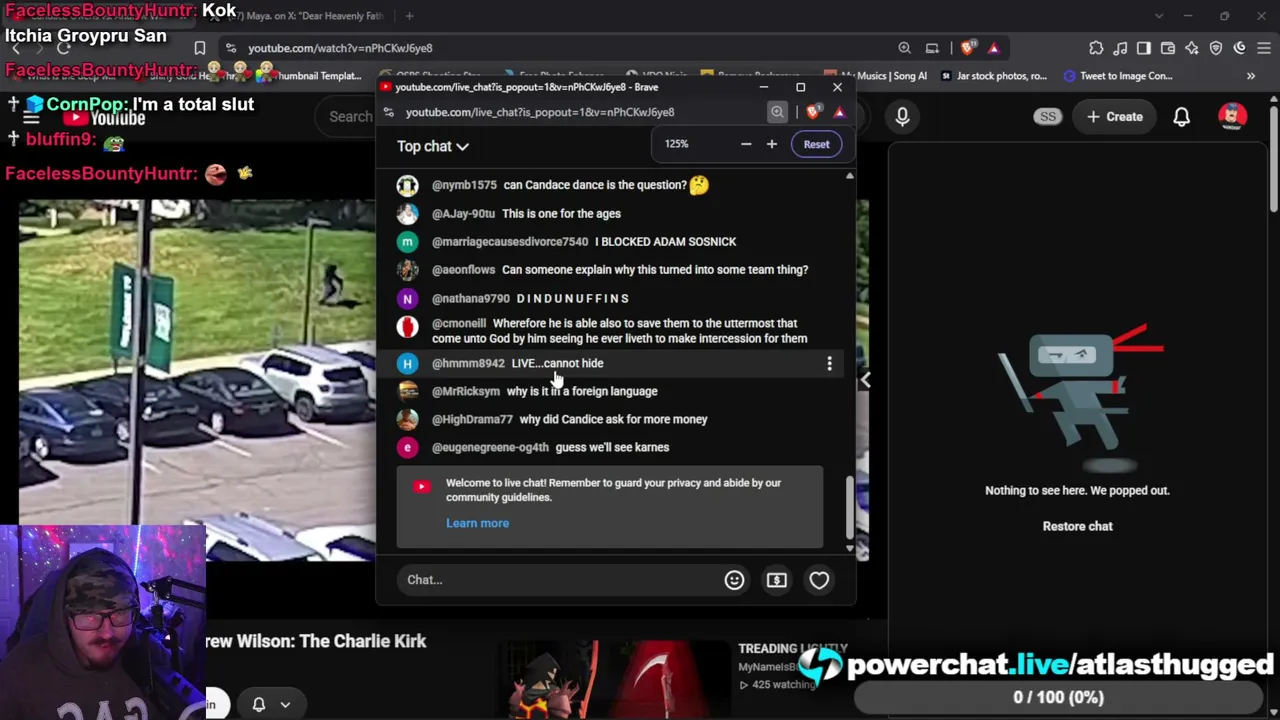The image size is (1280, 720).
Task: Click the playing surveillance video
Action: [197, 380]
